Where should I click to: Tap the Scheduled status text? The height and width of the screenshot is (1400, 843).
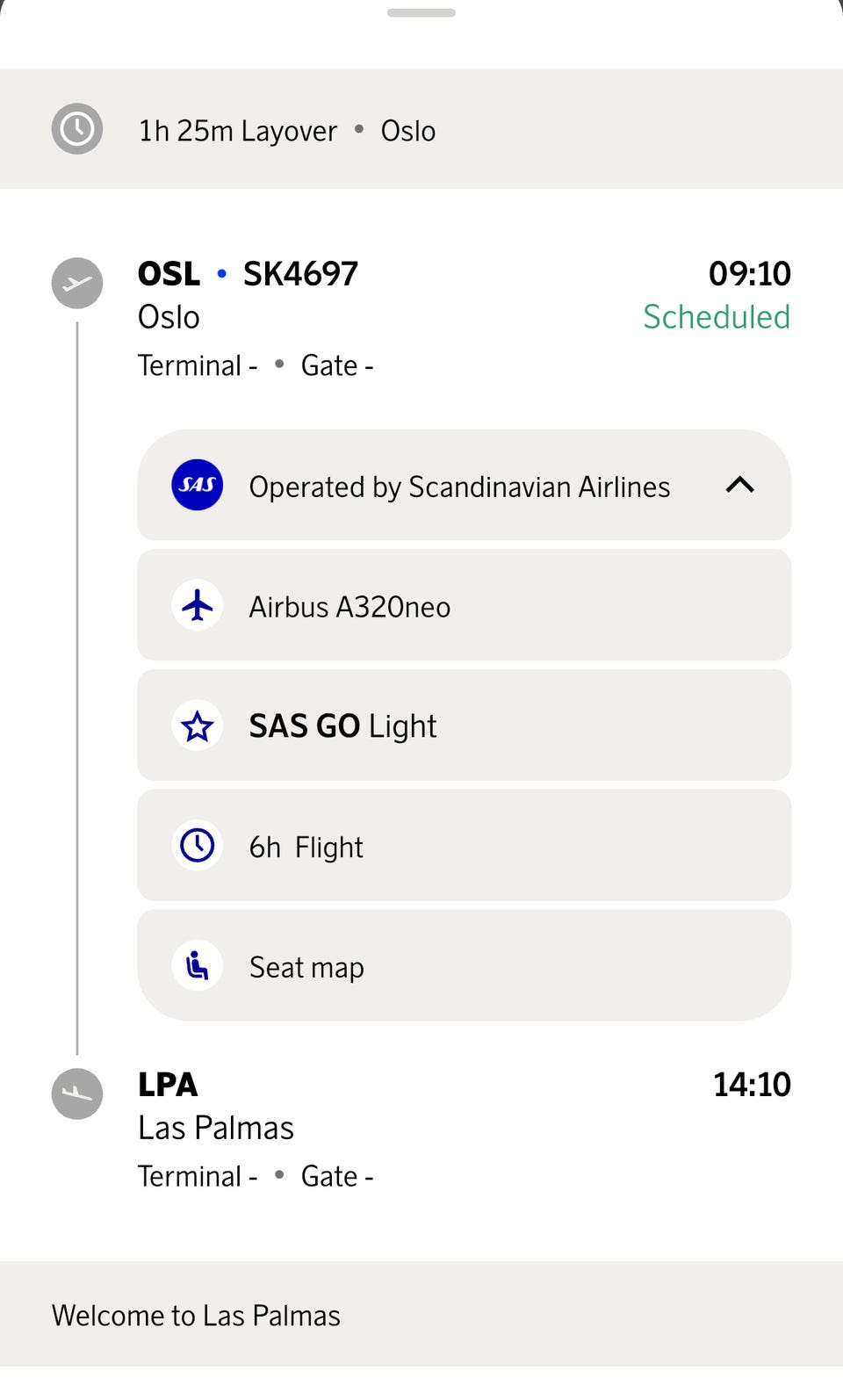717,317
